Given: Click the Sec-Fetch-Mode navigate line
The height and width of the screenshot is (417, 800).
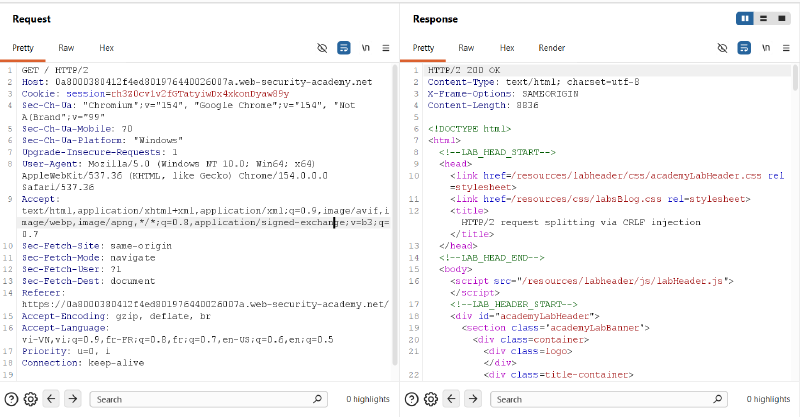Looking at the screenshot, I should (x=88, y=257).
